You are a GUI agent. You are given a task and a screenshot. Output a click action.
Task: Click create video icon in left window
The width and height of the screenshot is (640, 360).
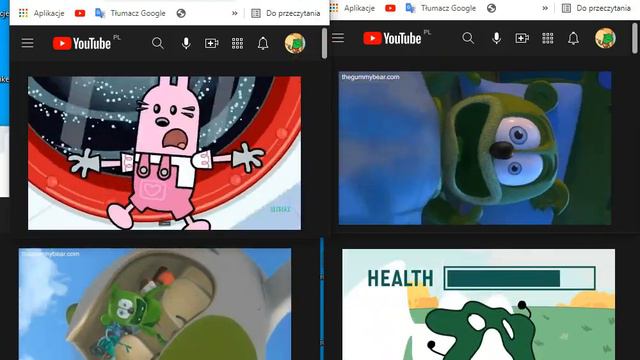pos(211,43)
